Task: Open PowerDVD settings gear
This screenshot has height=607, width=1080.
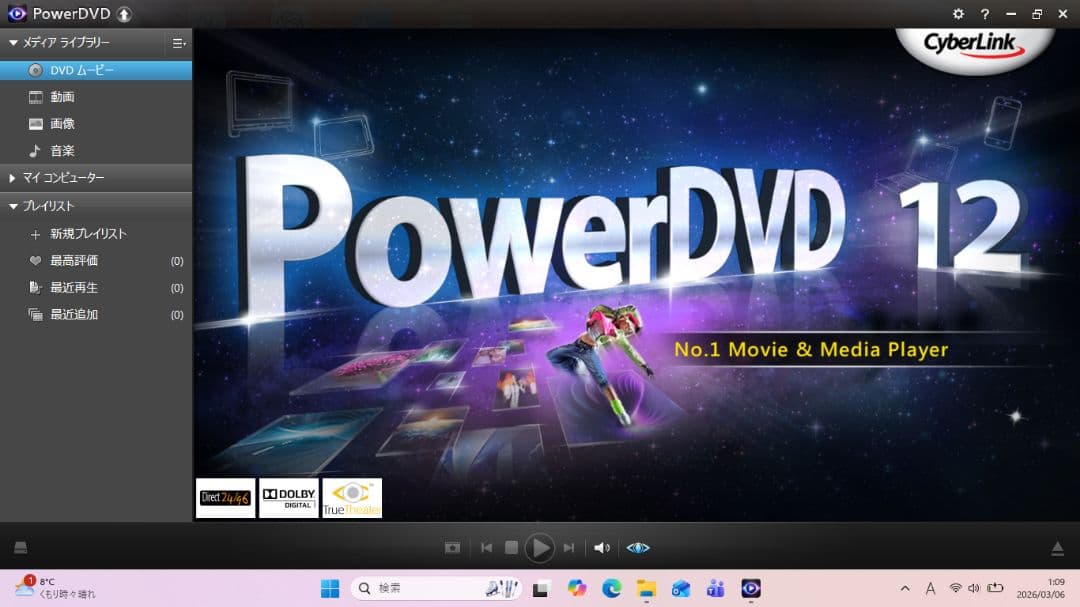Action: (x=958, y=14)
